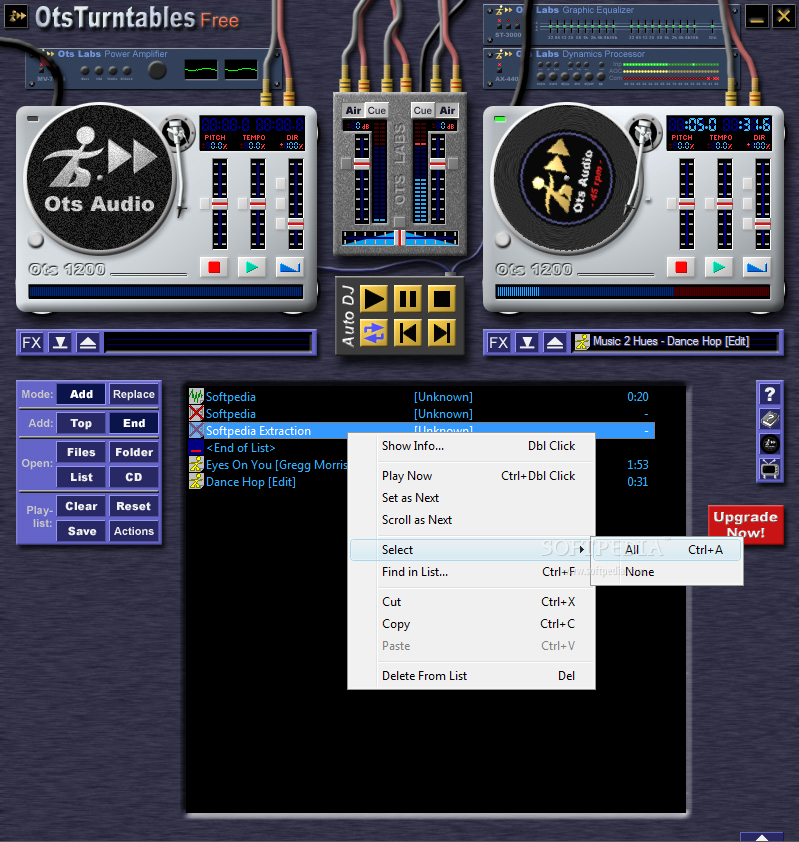Click Delete From List entry
This screenshot has width=799, height=842.
coord(473,676)
